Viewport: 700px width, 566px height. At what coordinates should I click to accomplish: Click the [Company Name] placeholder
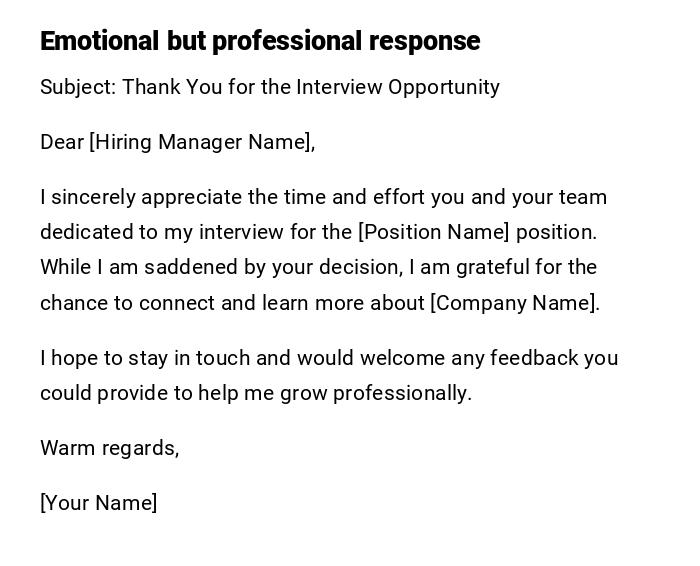(x=514, y=303)
